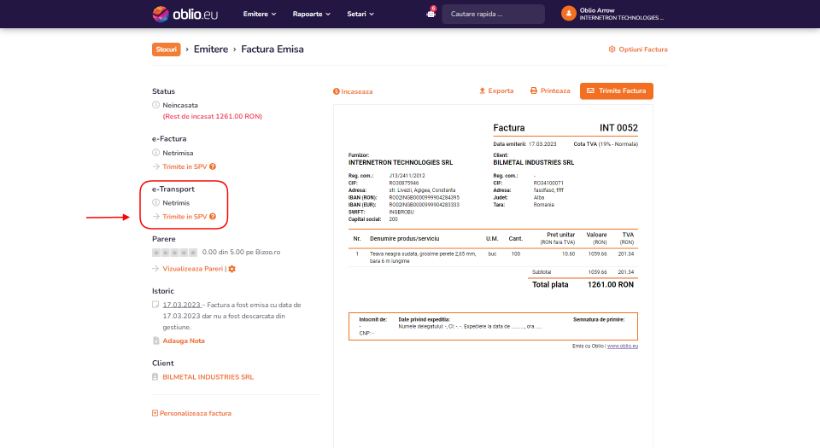Click the Stocuri breadcrumb badge
The width and height of the screenshot is (820, 448).
[x=166, y=49]
